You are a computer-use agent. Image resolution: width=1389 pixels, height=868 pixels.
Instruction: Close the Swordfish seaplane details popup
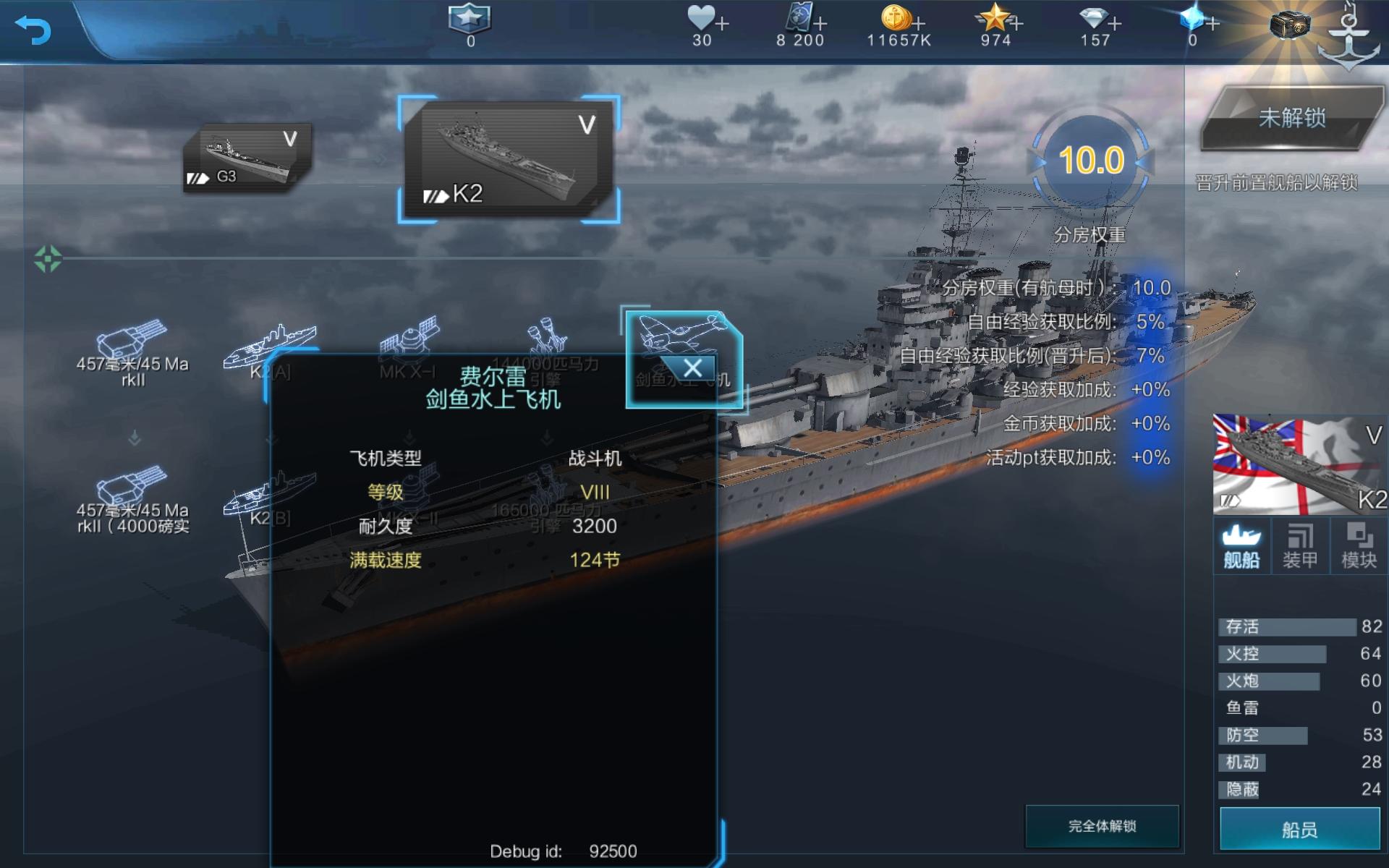pos(692,368)
